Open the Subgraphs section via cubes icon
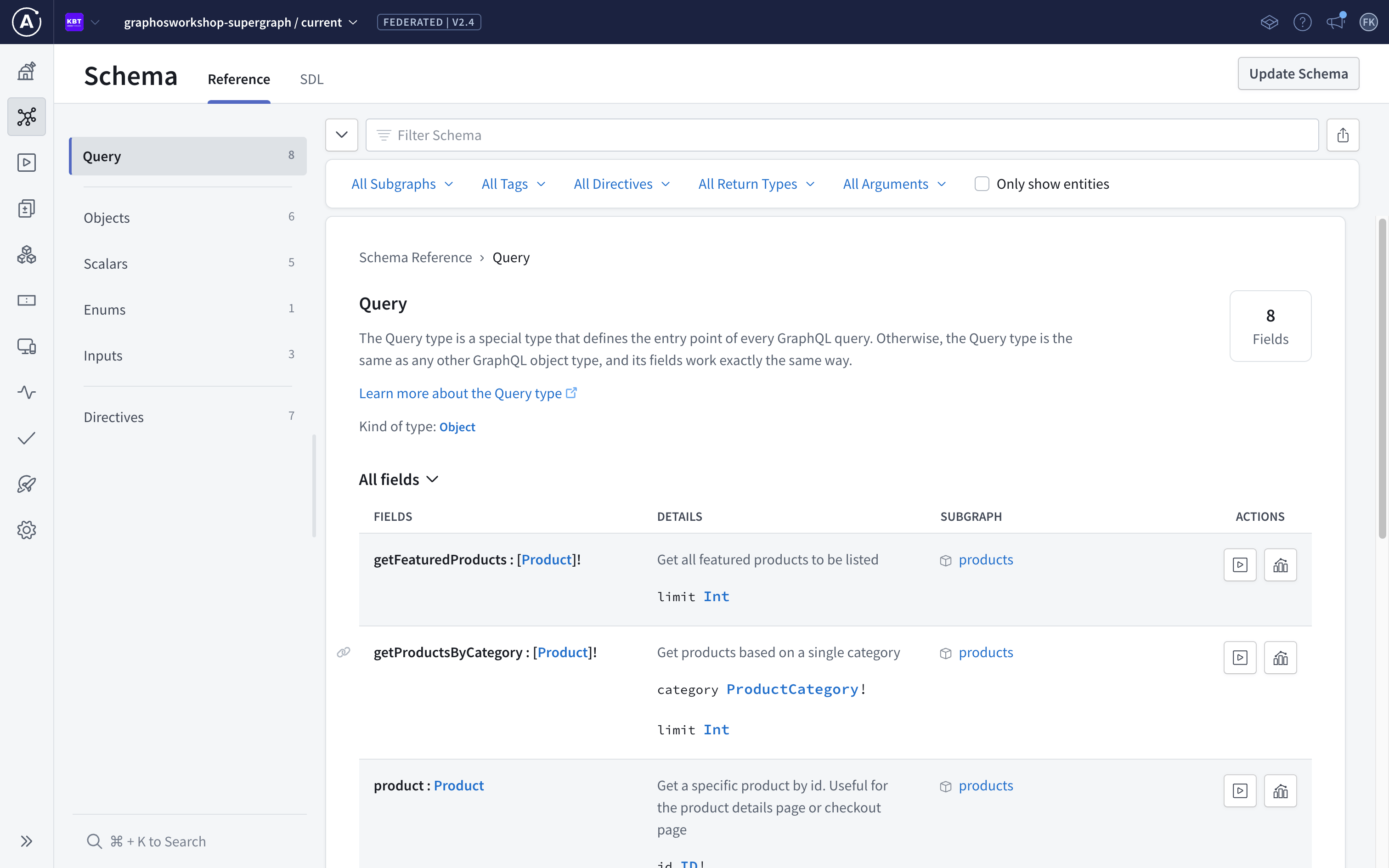 (26, 254)
